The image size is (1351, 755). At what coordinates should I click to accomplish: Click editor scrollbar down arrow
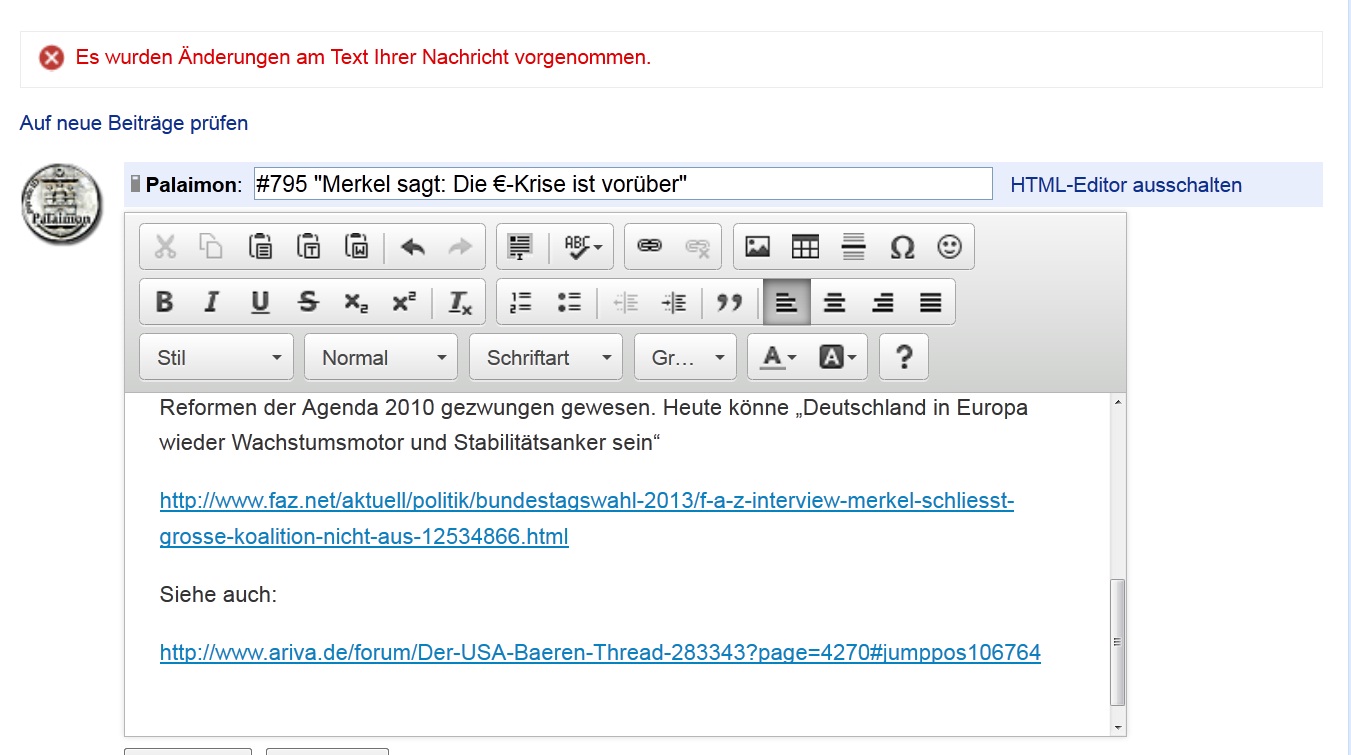click(1118, 728)
